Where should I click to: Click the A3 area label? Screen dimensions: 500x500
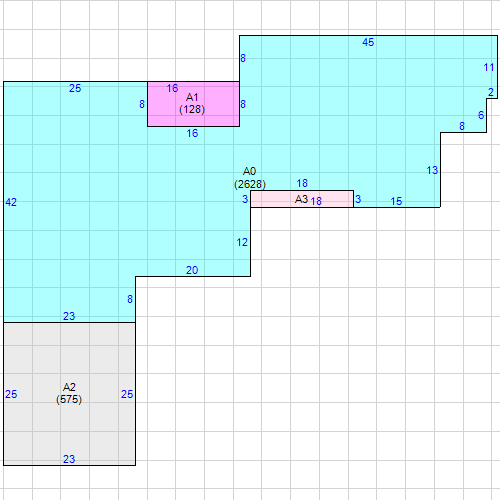pos(301,199)
